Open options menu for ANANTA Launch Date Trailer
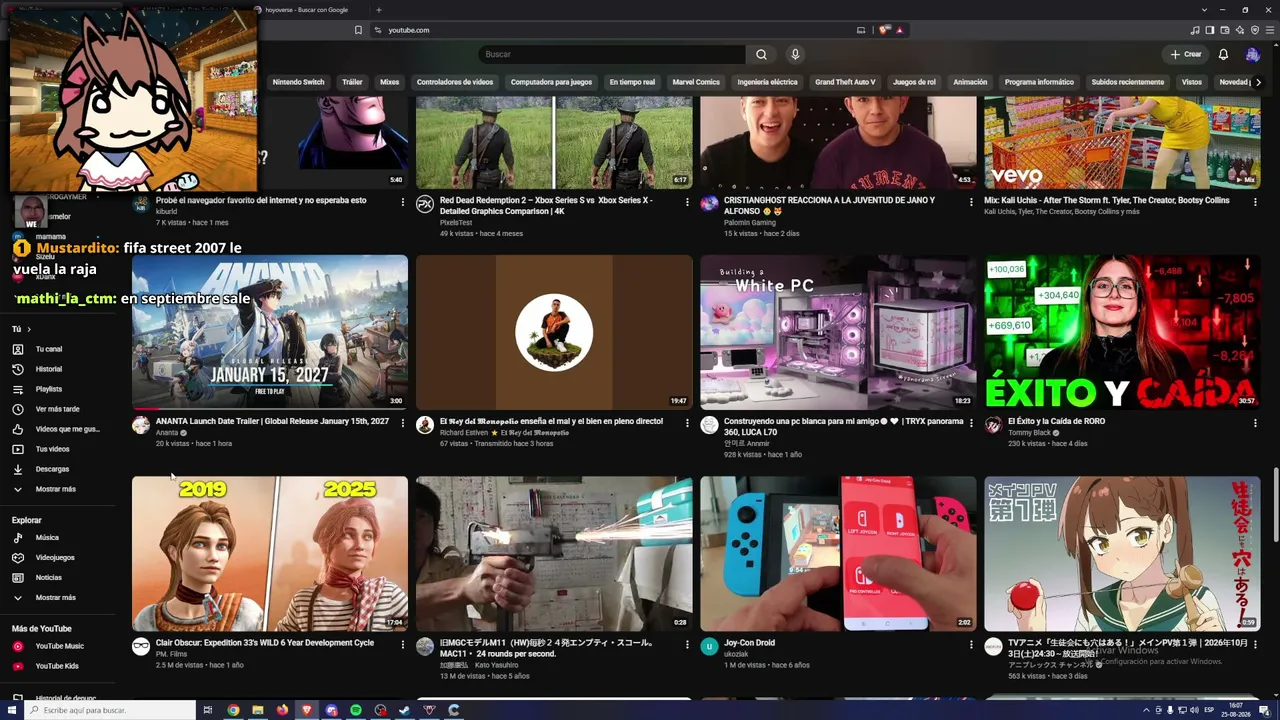 403,423
